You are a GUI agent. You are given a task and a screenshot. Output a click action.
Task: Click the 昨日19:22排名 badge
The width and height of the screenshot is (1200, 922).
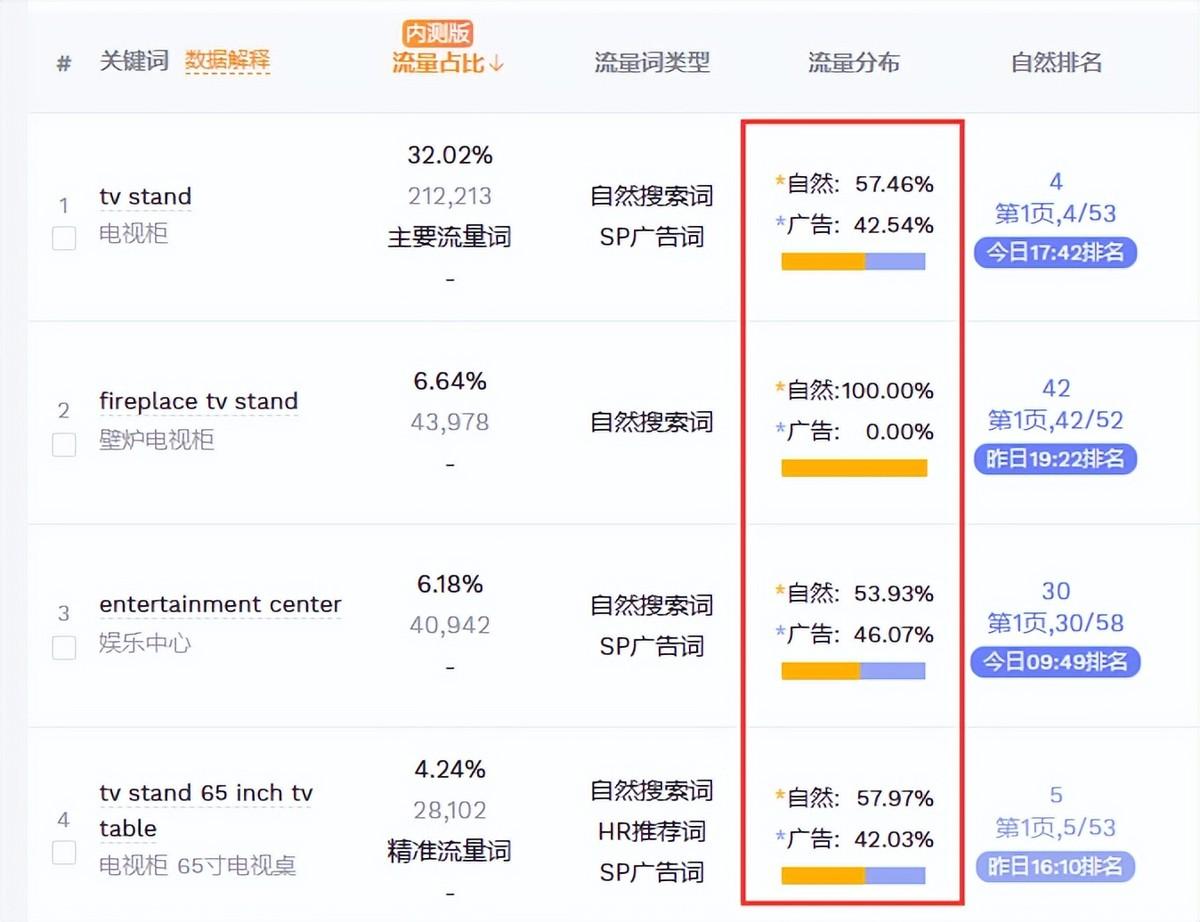(1055, 459)
